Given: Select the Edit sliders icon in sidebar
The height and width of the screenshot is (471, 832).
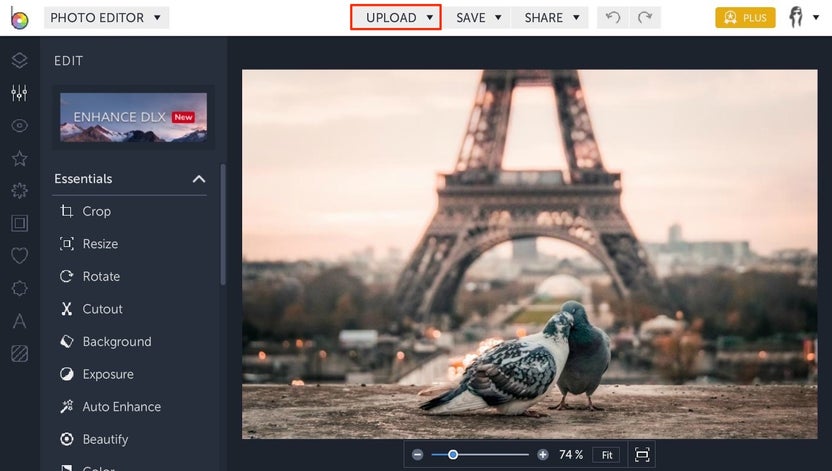Looking at the screenshot, I should [x=20, y=93].
